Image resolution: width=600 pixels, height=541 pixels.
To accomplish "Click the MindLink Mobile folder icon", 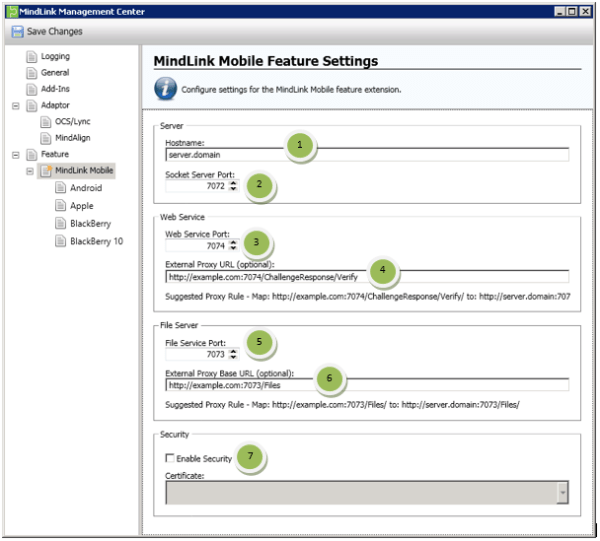I will point(46,171).
